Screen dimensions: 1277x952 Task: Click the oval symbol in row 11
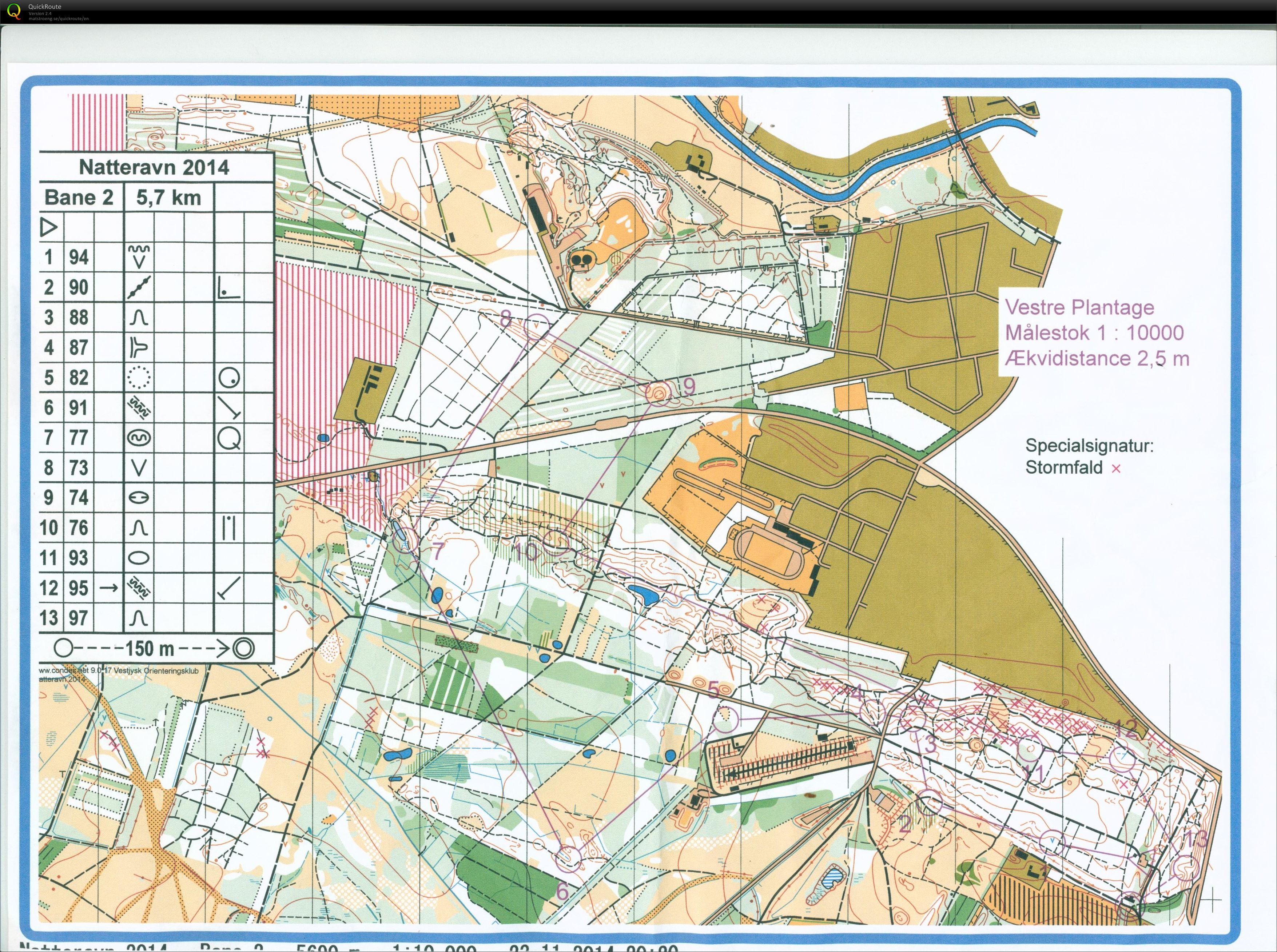(139, 558)
